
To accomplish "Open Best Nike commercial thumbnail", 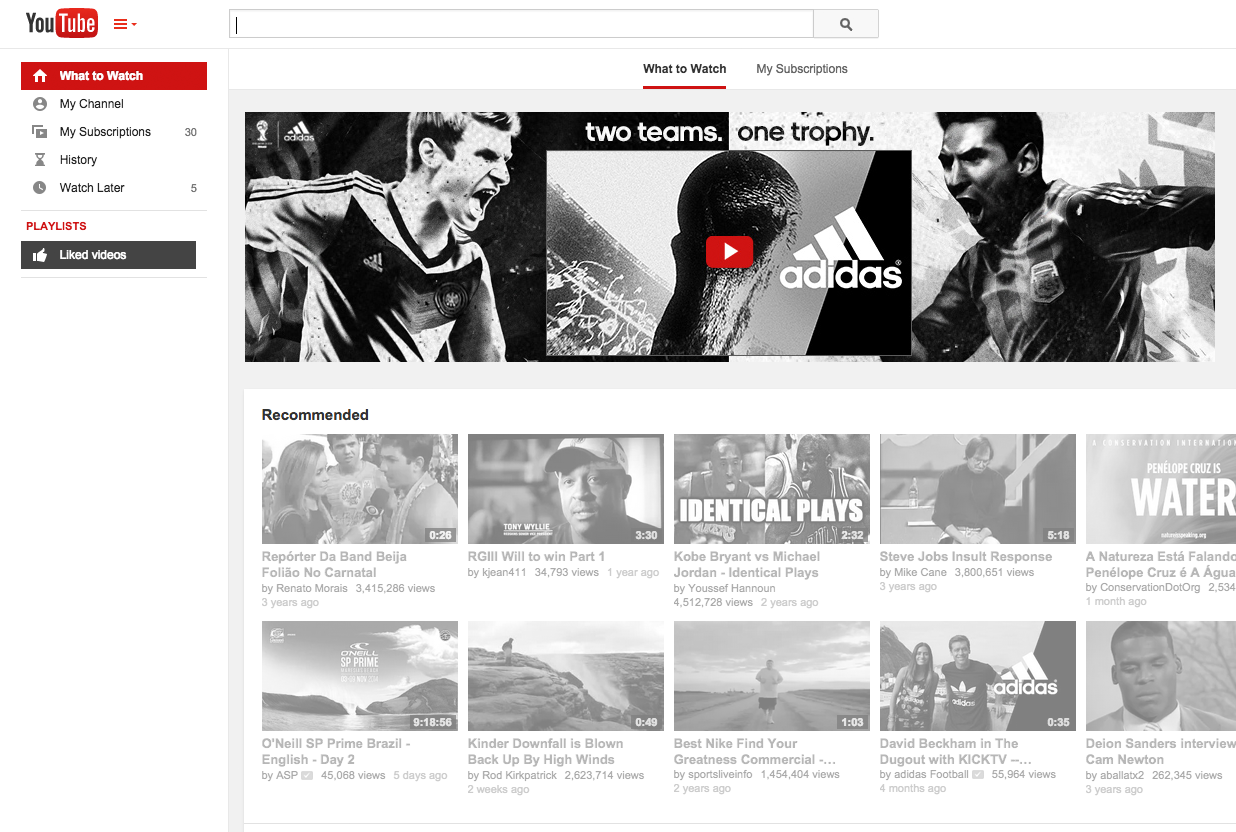I will pos(772,676).
